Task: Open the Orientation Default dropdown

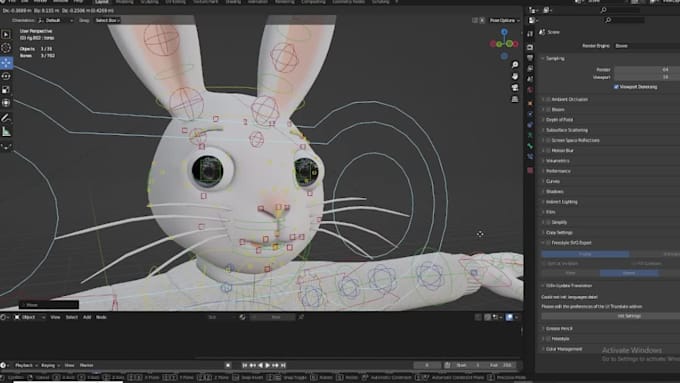Action: (x=56, y=20)
